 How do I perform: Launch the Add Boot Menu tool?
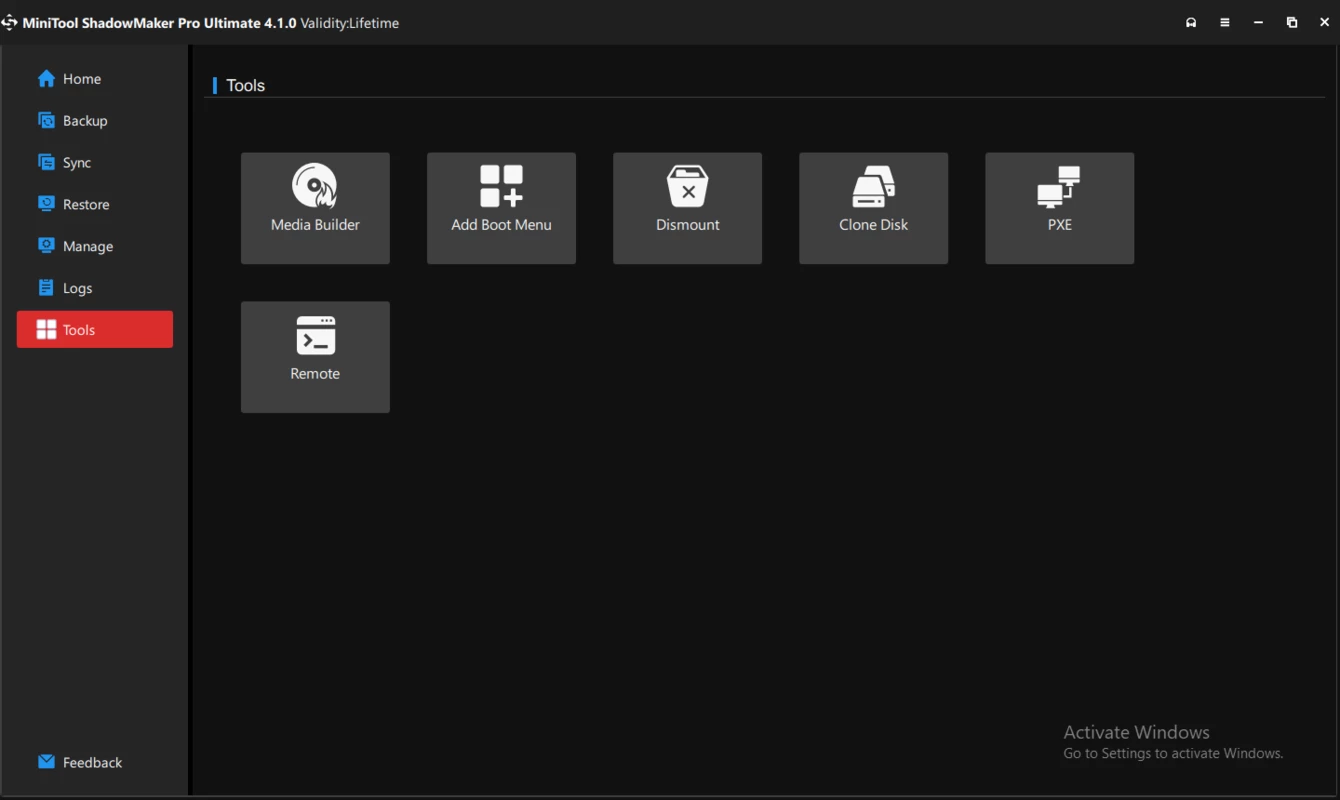pos(501,208)
